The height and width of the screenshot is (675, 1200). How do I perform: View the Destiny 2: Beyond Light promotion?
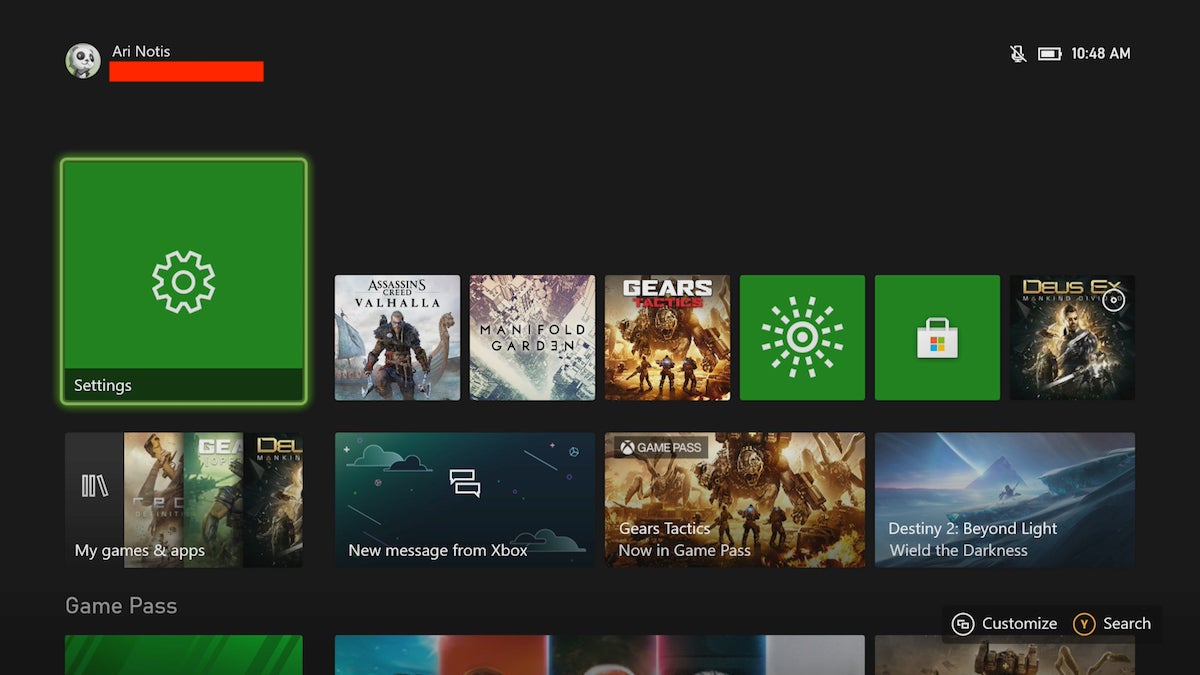(x=1004, y=499)
